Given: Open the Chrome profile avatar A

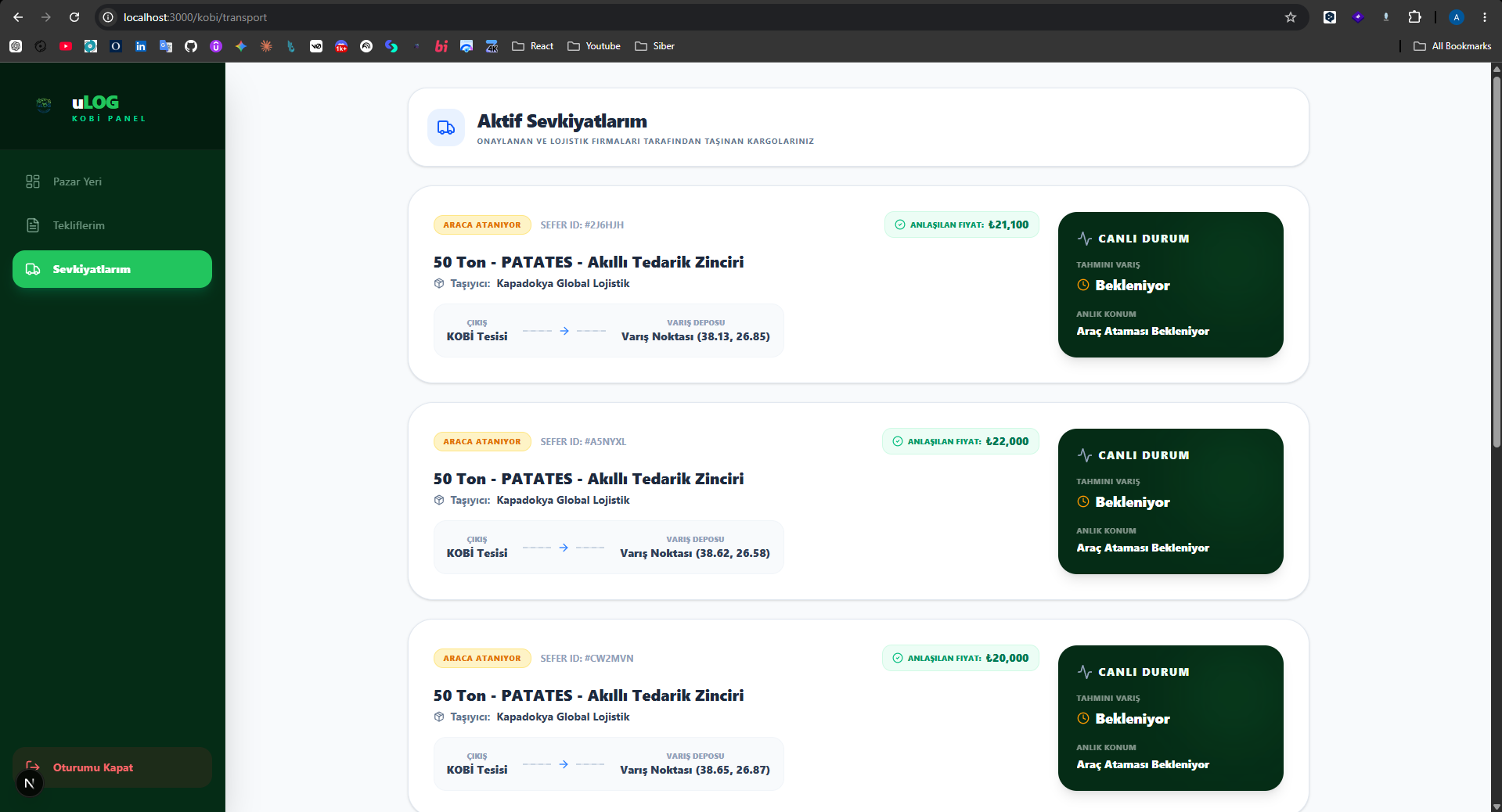Looking at the screenshot, I should (x=1457, y=17).
